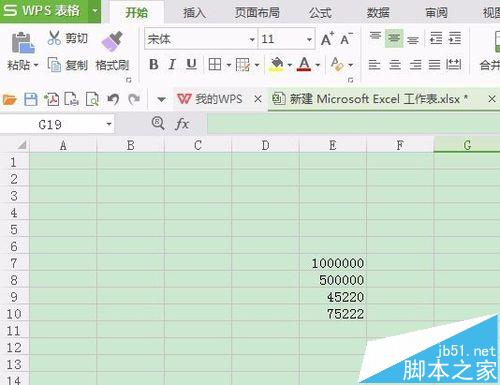The image size is (500, 385).
Task: Export to PDF icon
Action: (51, 99)
